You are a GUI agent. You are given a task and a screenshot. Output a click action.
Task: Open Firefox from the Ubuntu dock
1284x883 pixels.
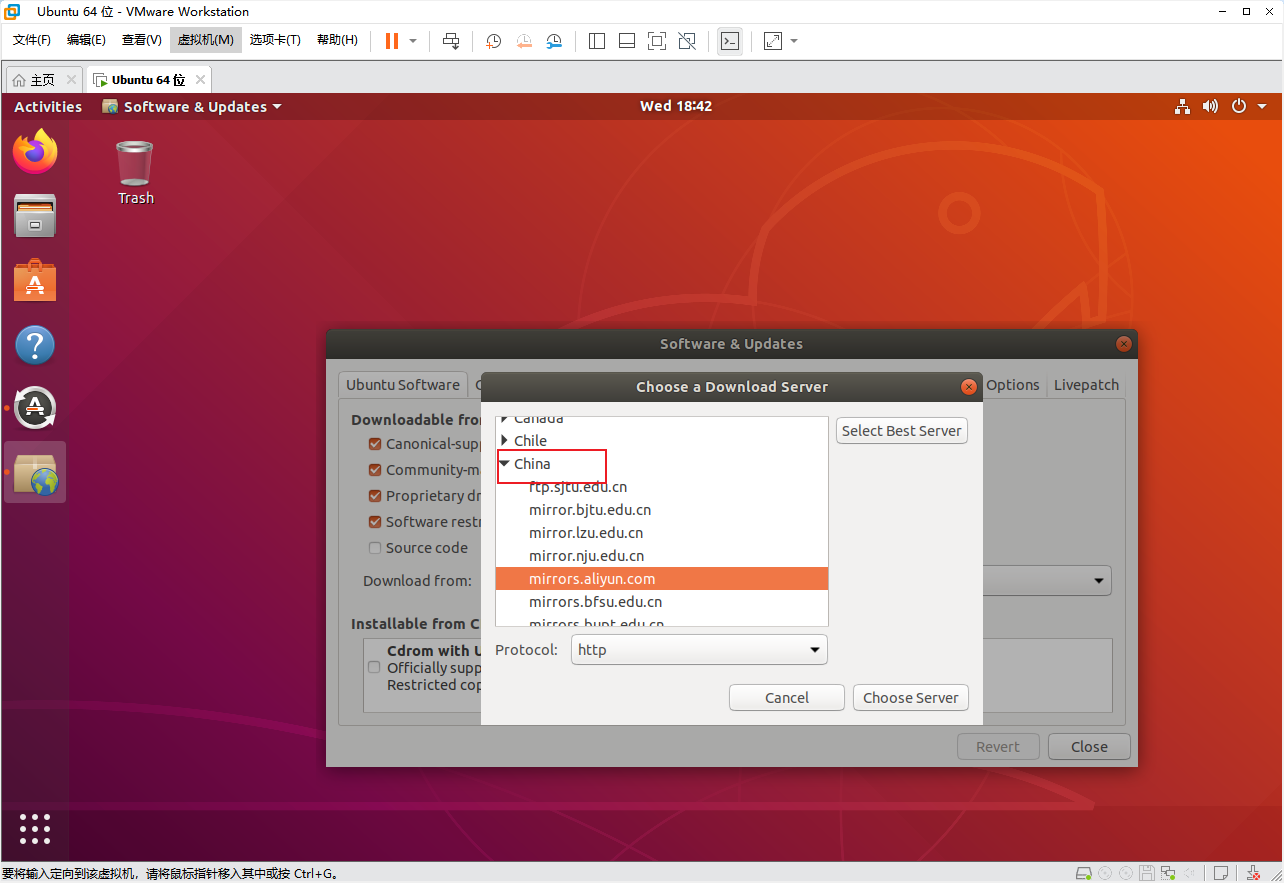[35, 151]
